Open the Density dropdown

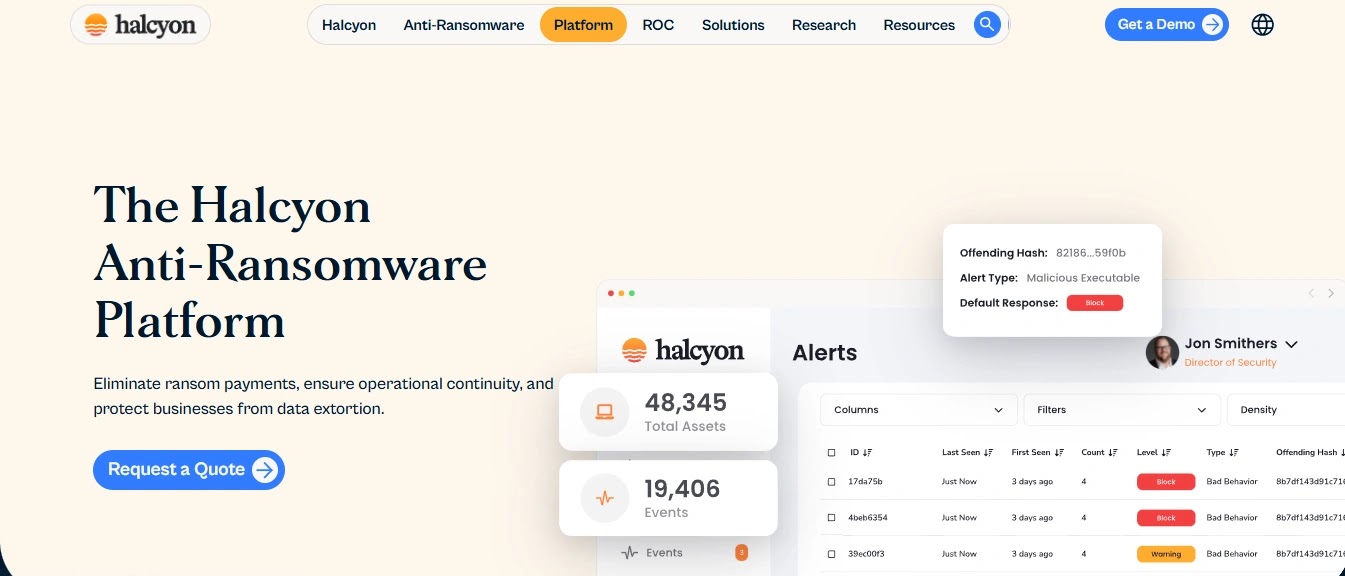[1286, 410]
